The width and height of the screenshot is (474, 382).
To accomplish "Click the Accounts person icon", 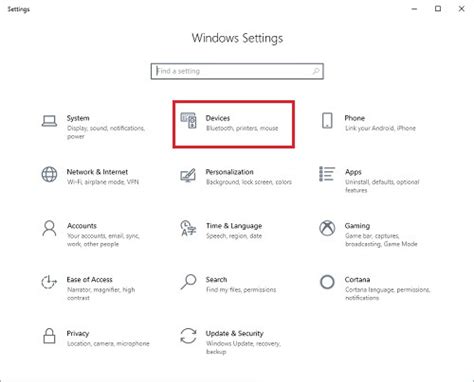I will tap(49, 228).
